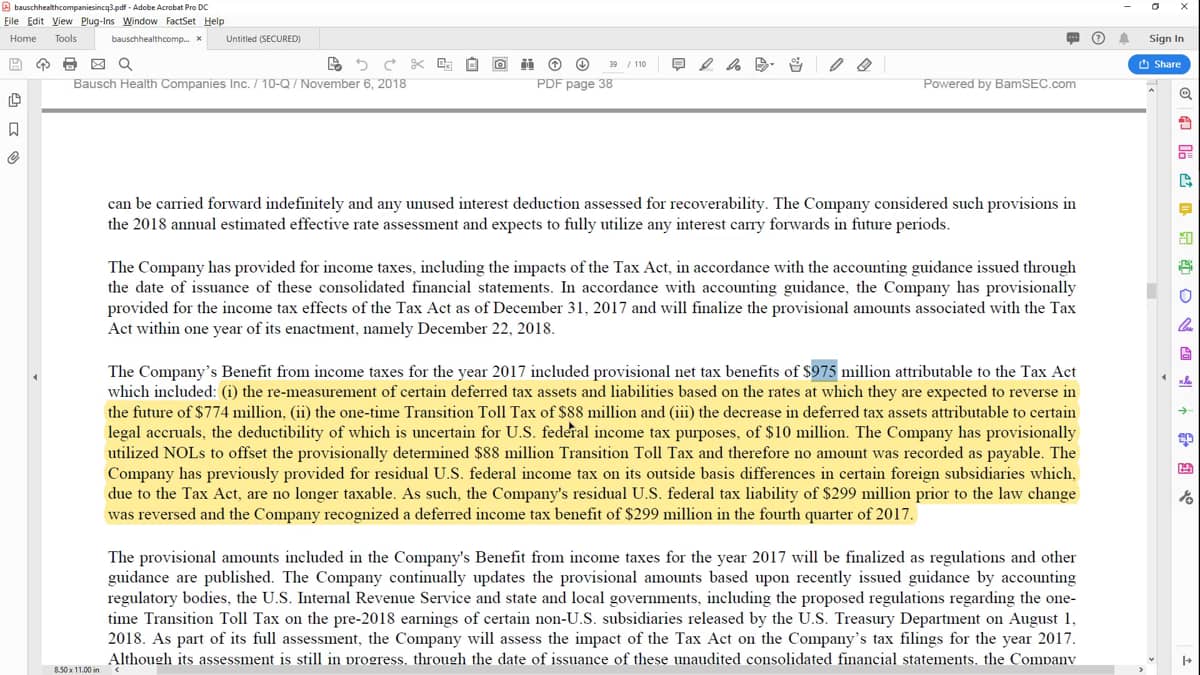Click the Save file icon

tap(16, 64)
